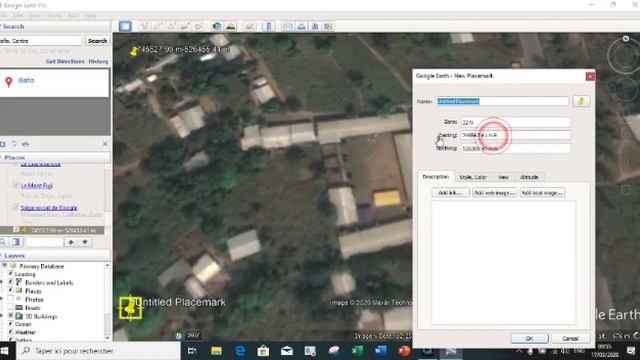
Task: Toggle the Borders and Labels layer checkbox
Action: (11, 282)
